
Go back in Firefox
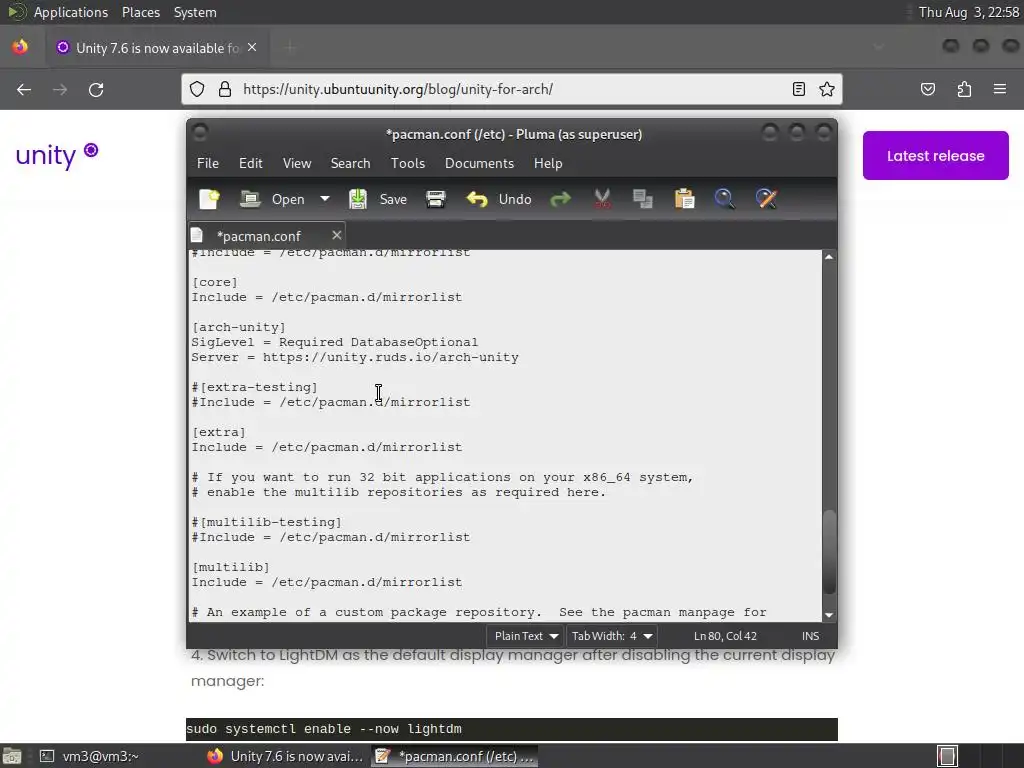24,89
